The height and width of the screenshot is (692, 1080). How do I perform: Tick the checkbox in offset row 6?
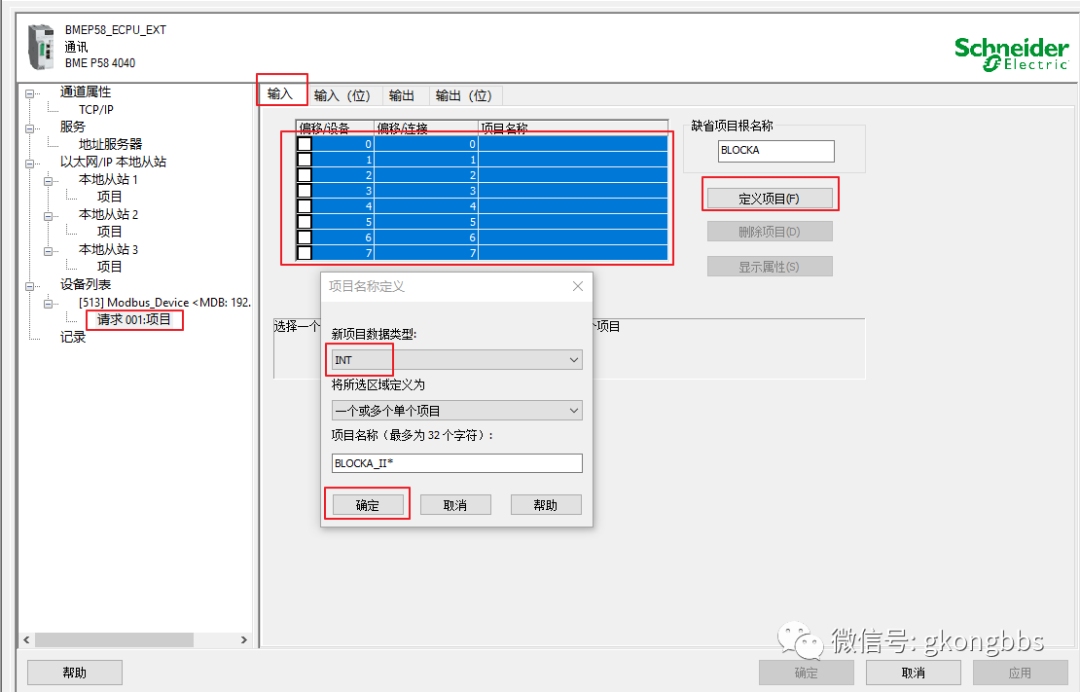304,238
